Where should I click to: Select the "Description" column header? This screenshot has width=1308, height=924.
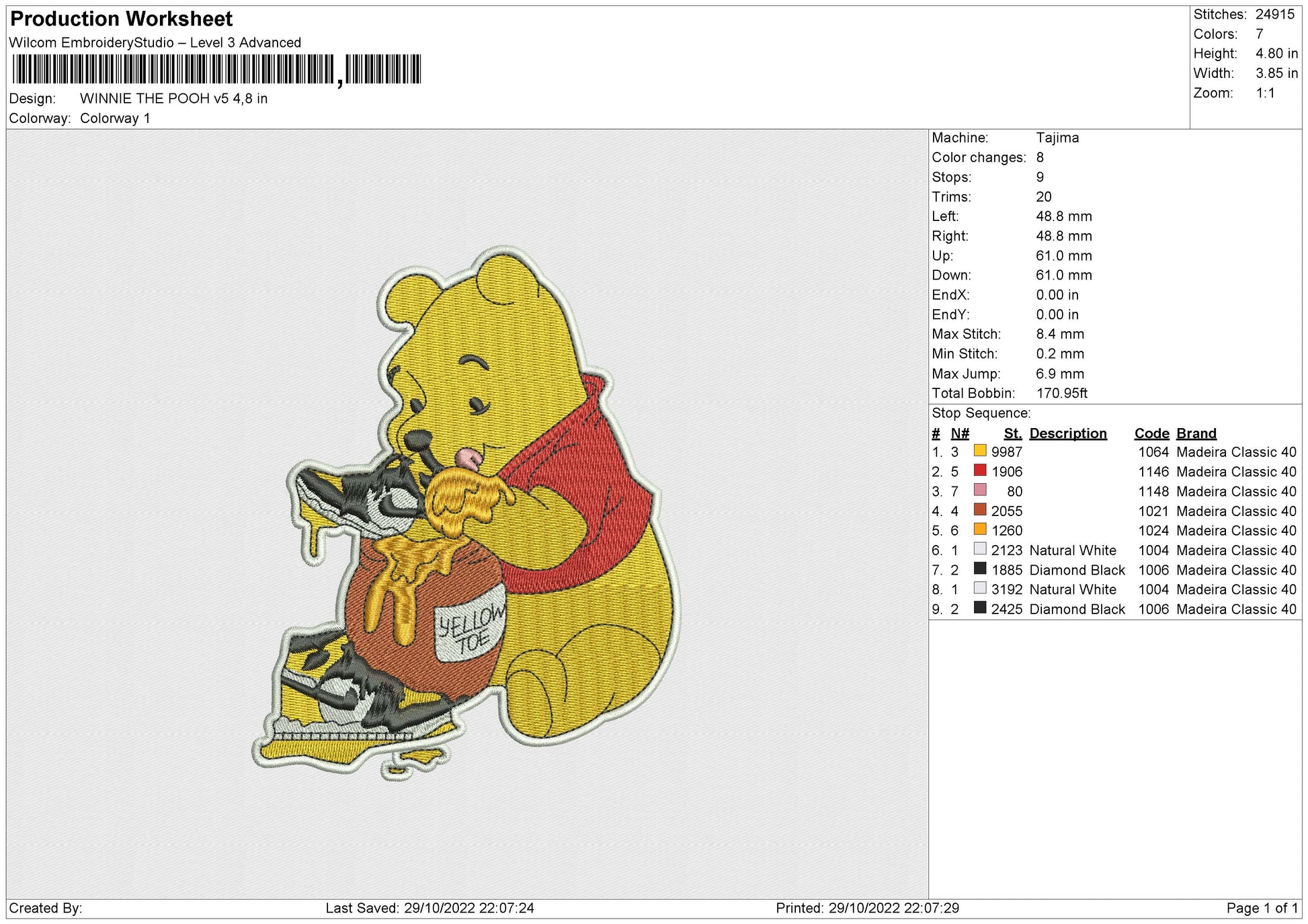pos(1068,433)
